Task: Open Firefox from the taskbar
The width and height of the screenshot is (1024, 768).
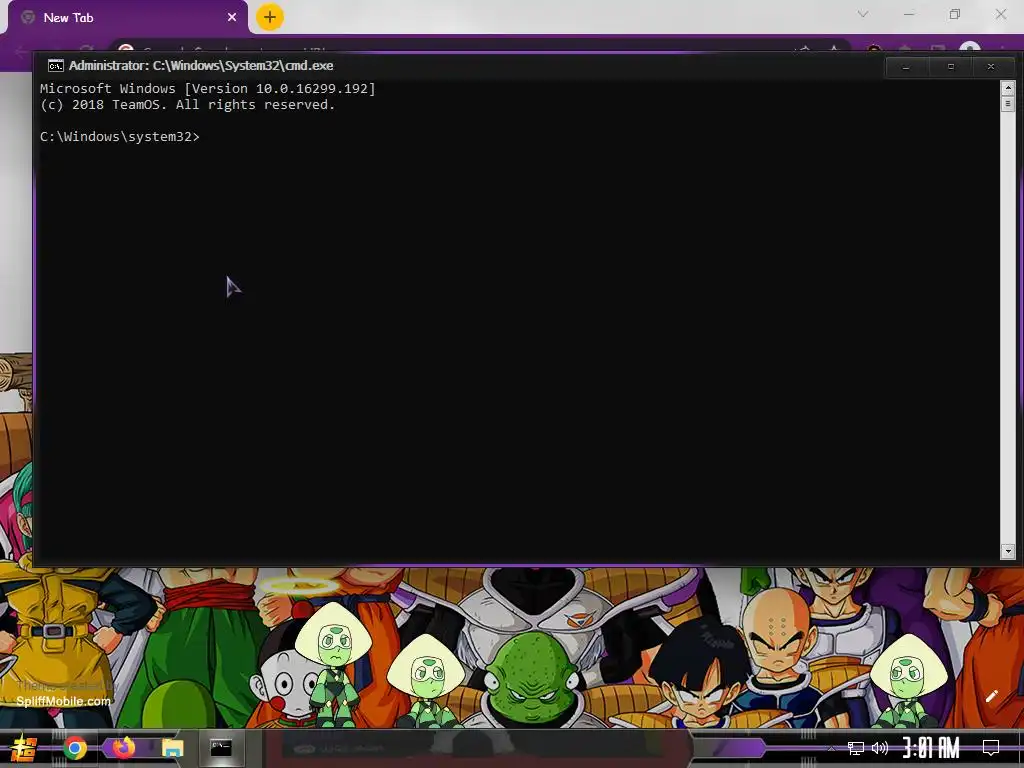Action: [123, 748]
